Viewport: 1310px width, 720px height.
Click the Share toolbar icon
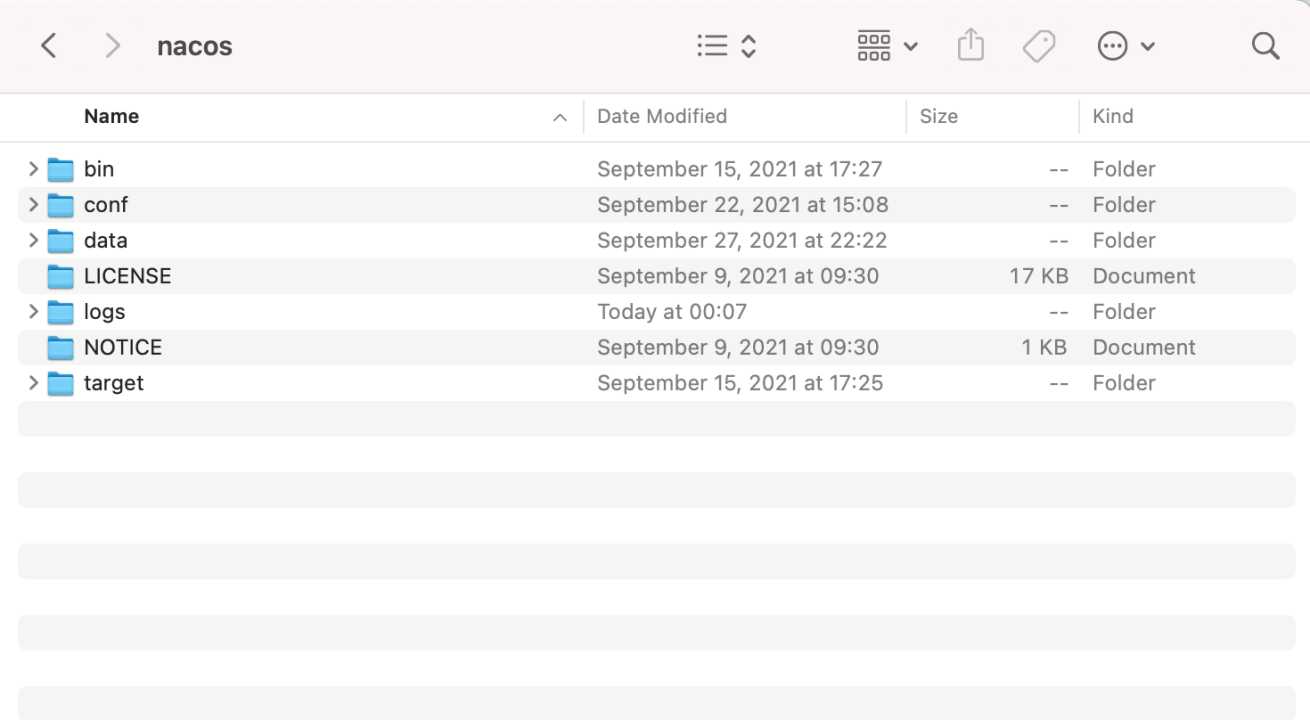point(971,46)
